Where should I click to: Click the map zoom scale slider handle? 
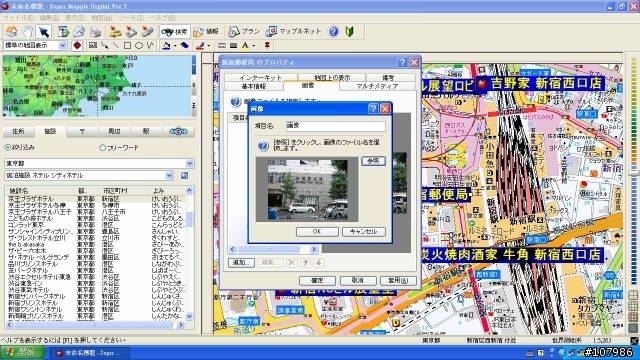coord(633,173)
